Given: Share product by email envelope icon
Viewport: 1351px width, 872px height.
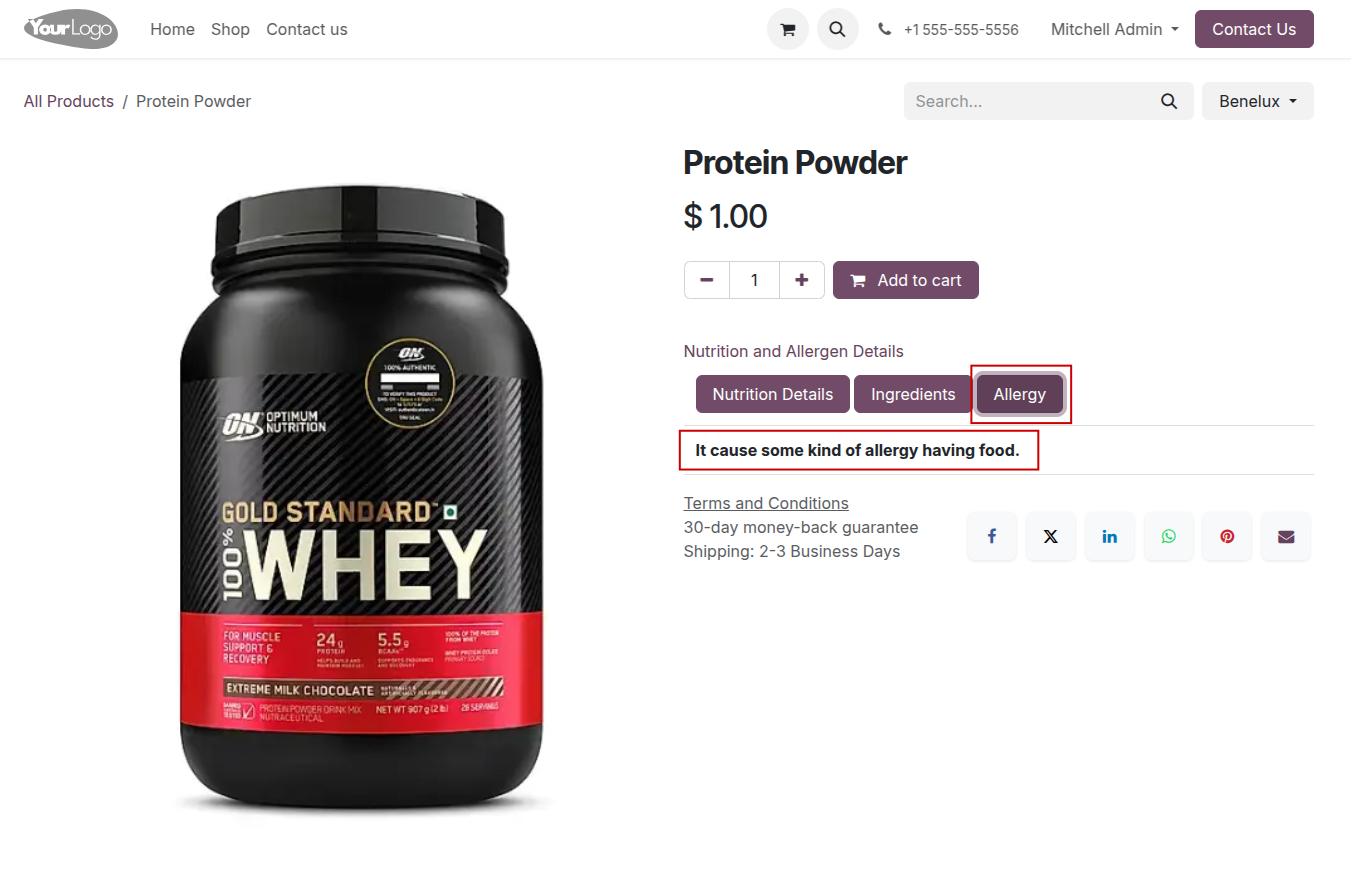Looking at the screenshot, I should coord(1286,536).
